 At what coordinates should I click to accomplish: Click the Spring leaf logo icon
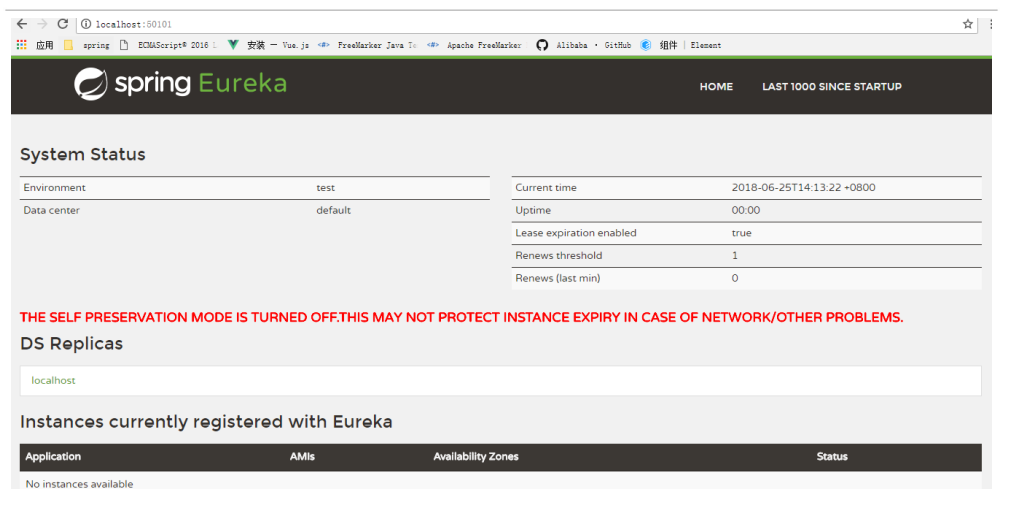(x=91, y=85)
